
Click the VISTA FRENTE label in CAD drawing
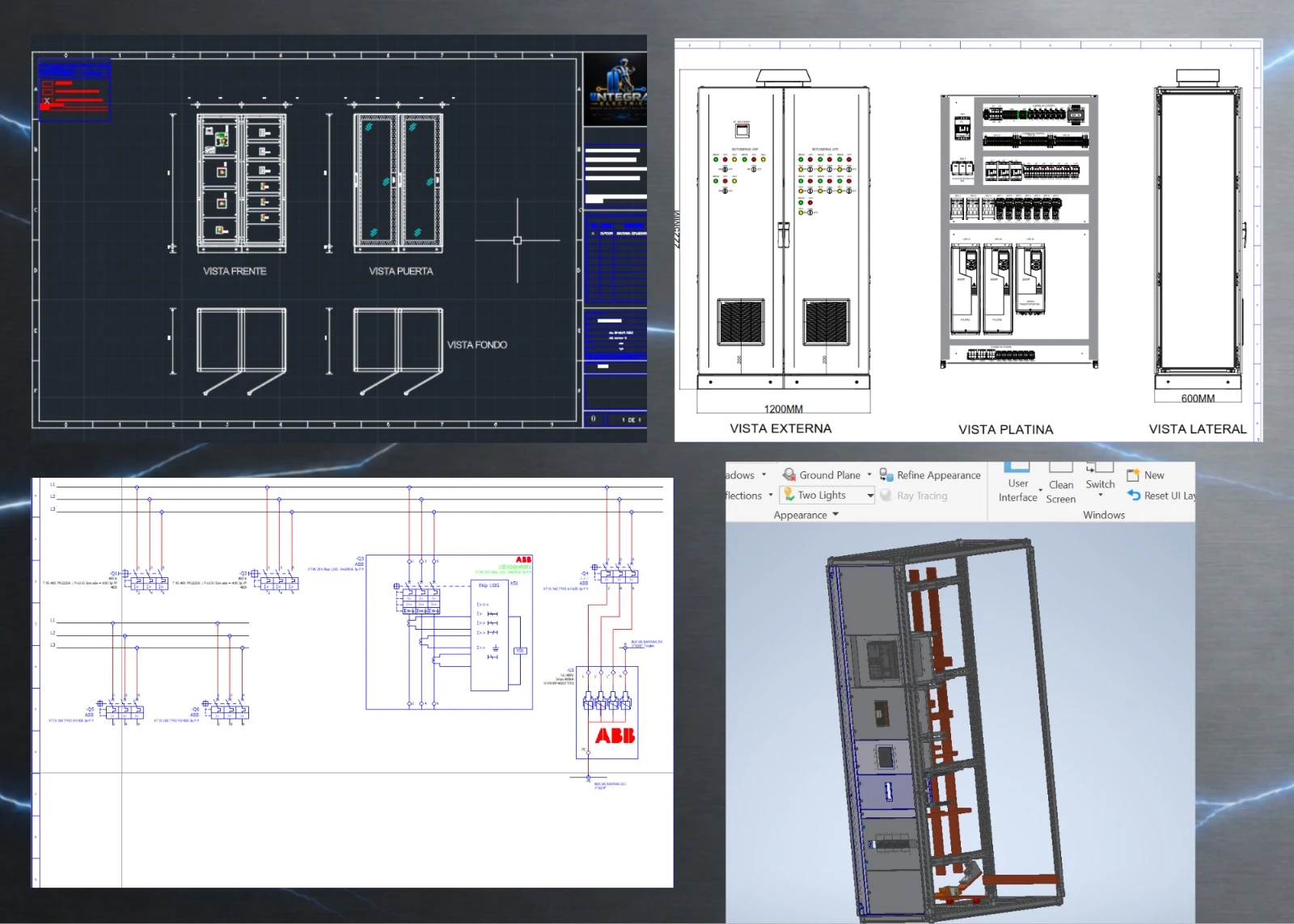coord(235,272)
